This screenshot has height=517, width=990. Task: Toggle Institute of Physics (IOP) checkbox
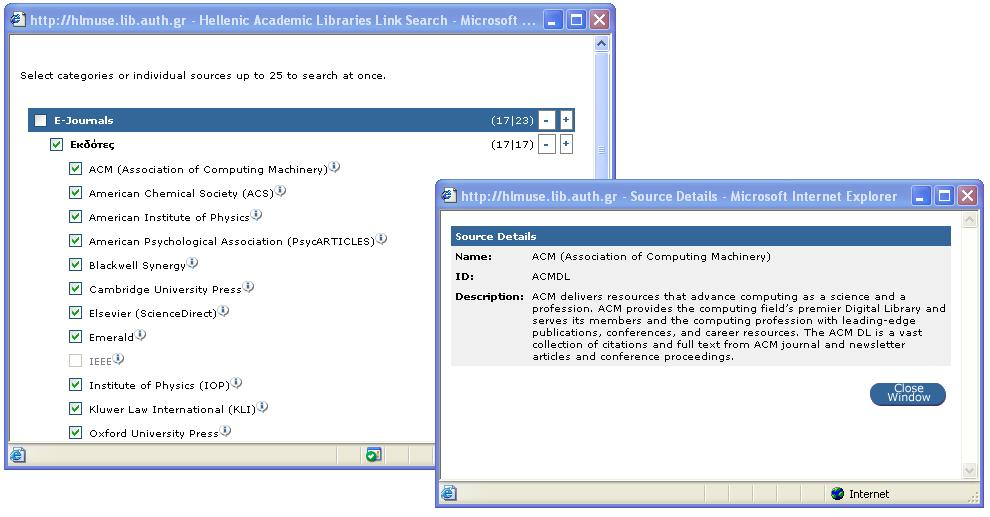click(75, 384)
